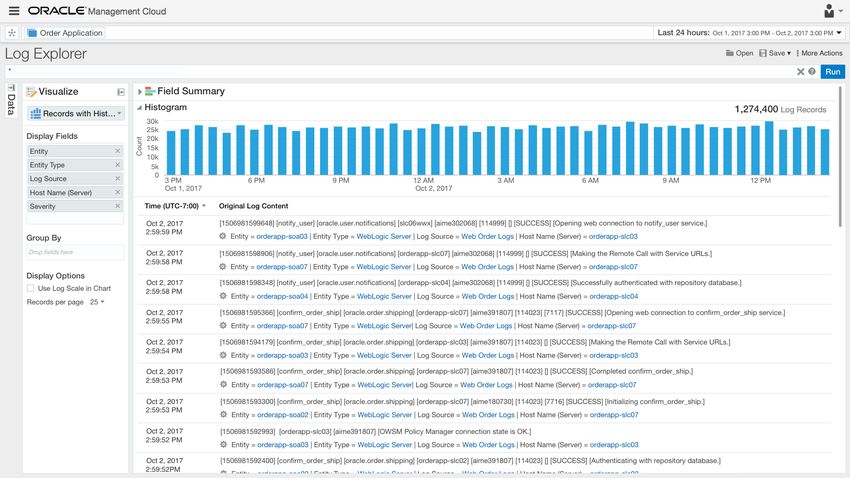This screenshot has width=850, height=478.
Task: Click the first histogram bar near 3 PM
Action: point(171,153)
